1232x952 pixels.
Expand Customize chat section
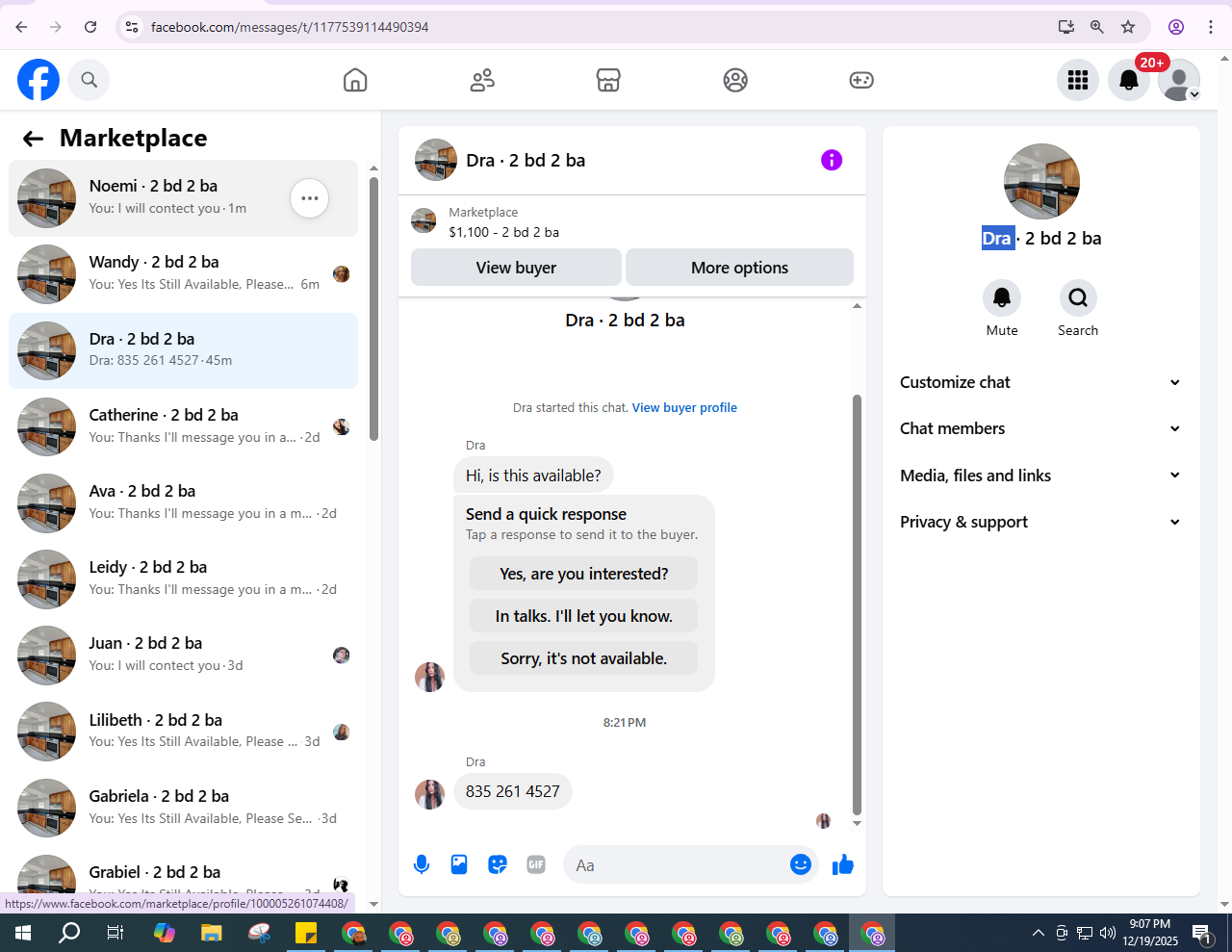click(x=1040, y=382)
